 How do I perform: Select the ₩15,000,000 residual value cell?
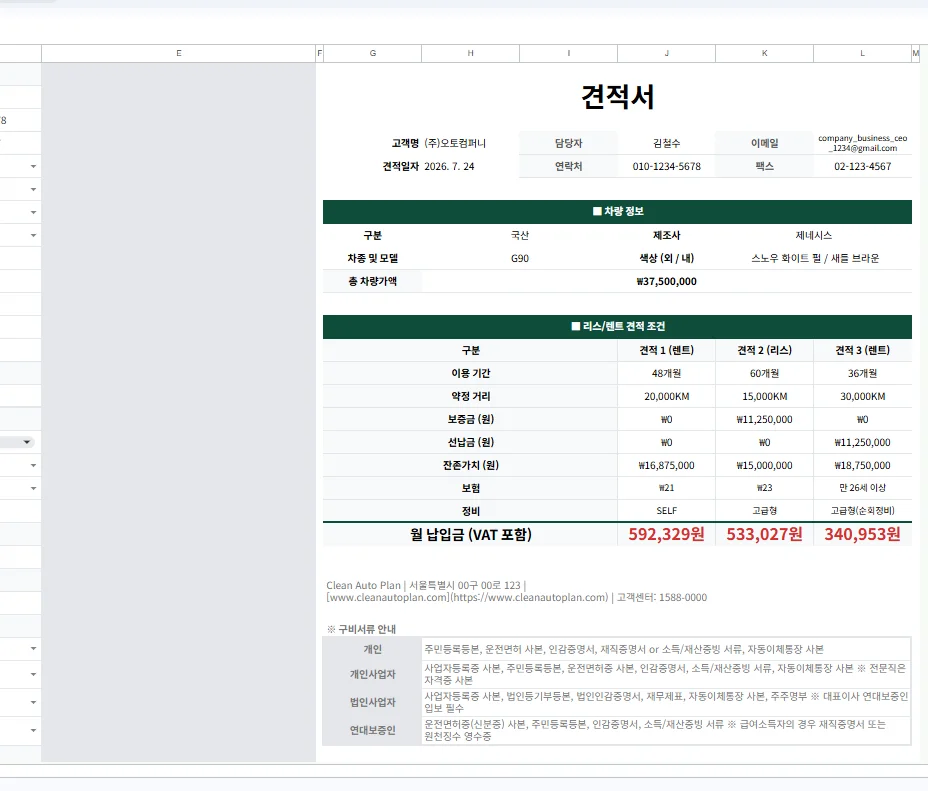(x=764, y=466)
